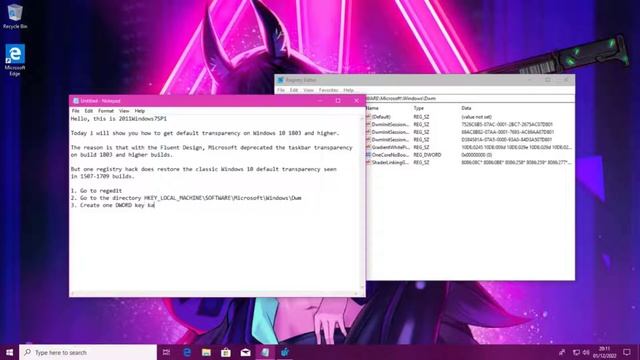This screenshot has height=360, width=640.
Task: Click the '1. Go to regedit' line
Action: pos(96,191)
